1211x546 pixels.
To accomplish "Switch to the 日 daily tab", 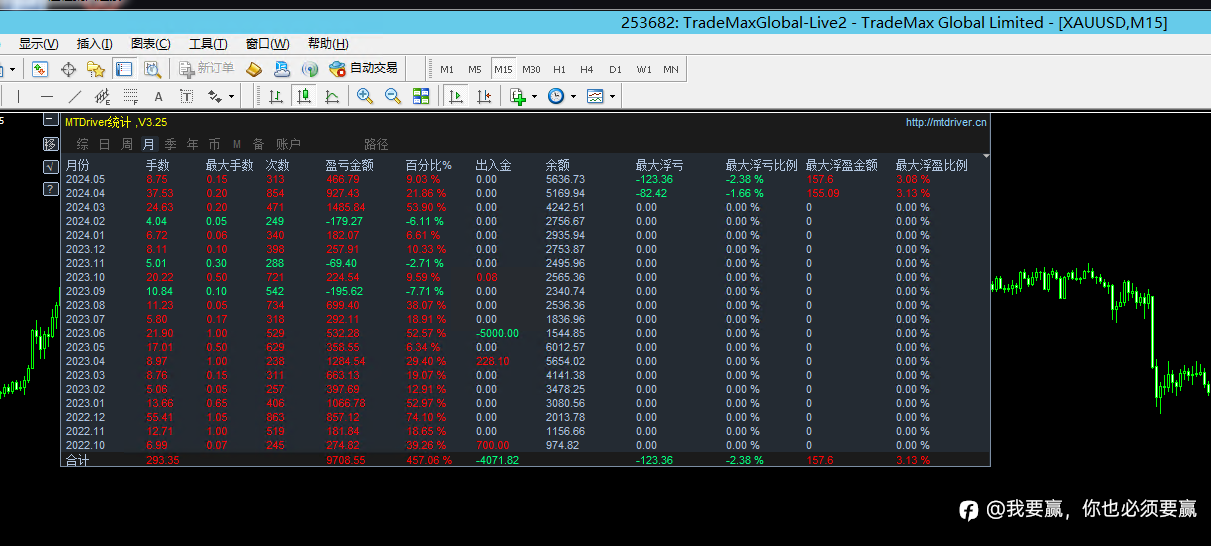I will (105, 144).
